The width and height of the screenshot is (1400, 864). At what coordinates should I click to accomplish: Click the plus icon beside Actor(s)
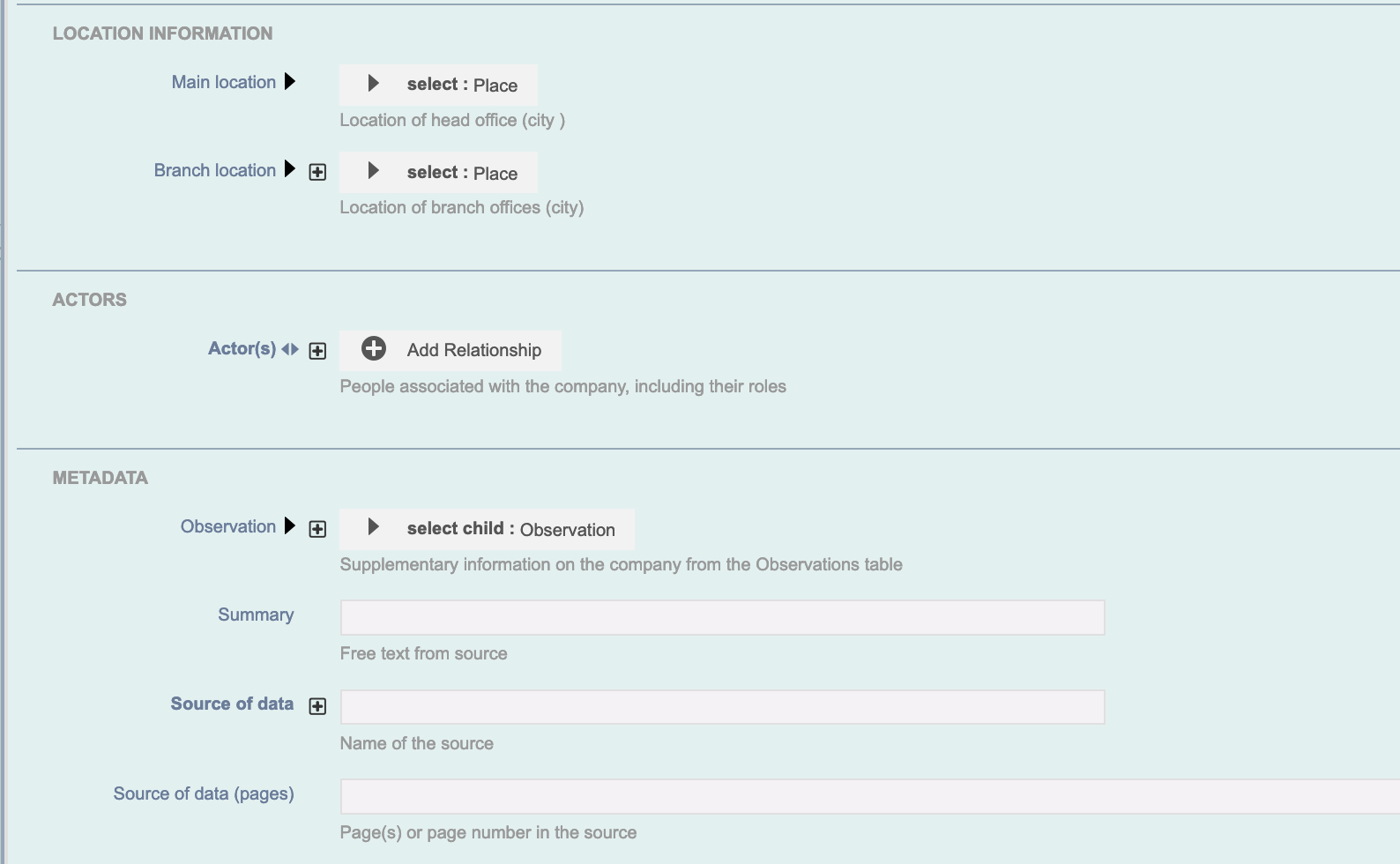[317, 351]
